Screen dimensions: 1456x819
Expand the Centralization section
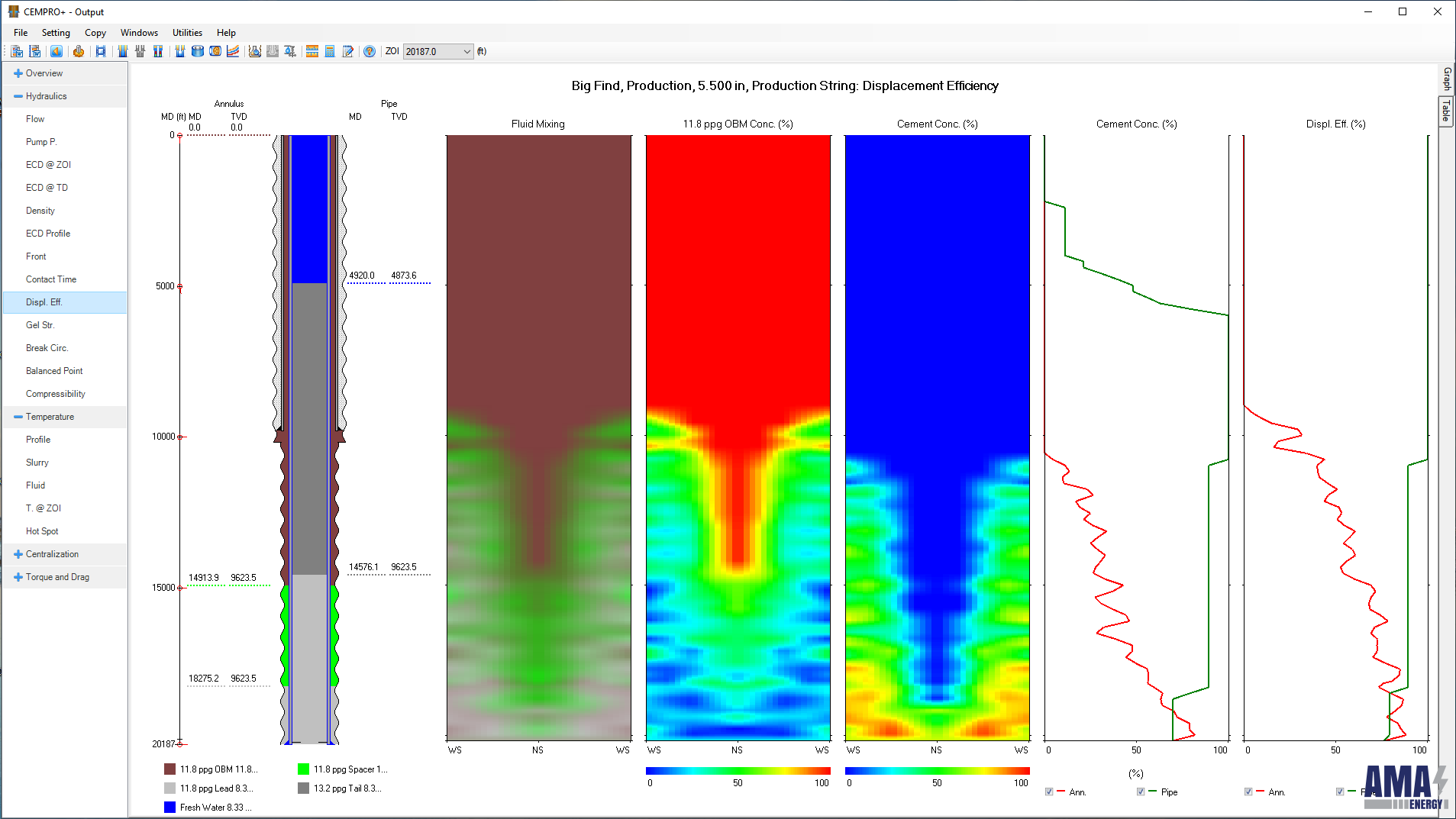[x=18, y=554]
